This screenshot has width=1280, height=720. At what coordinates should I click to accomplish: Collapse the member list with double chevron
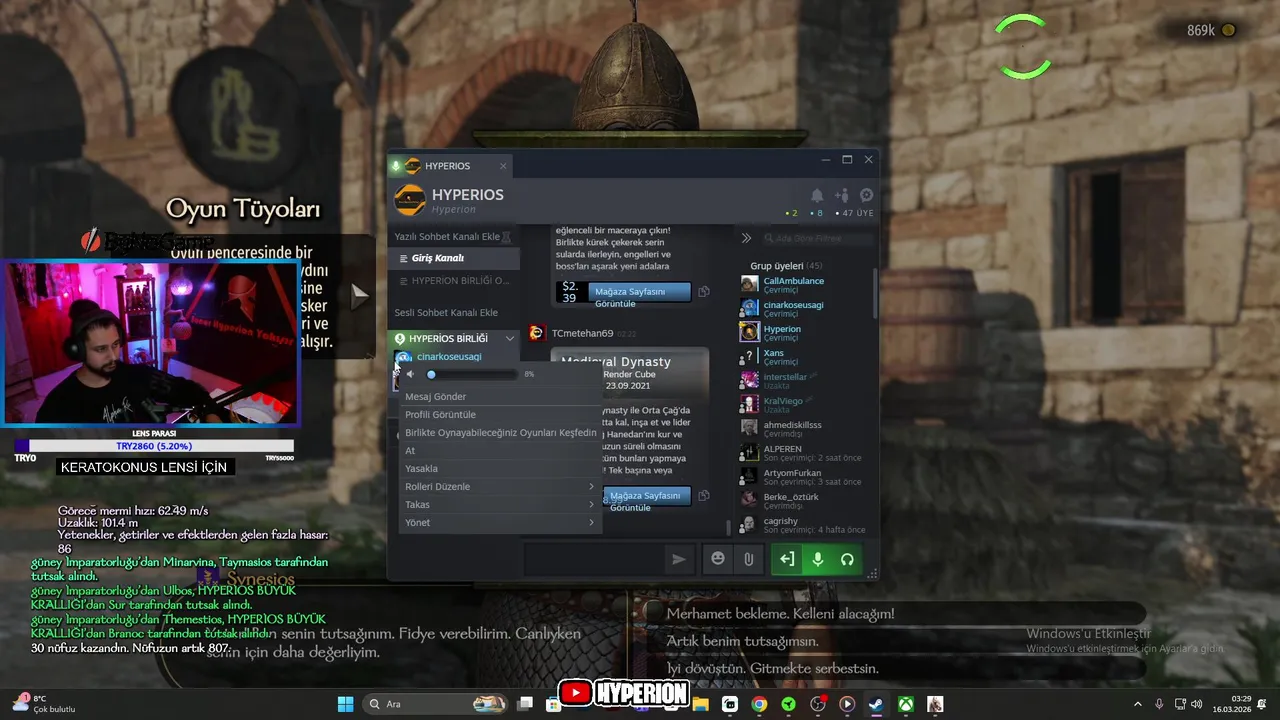pos(746,238)
